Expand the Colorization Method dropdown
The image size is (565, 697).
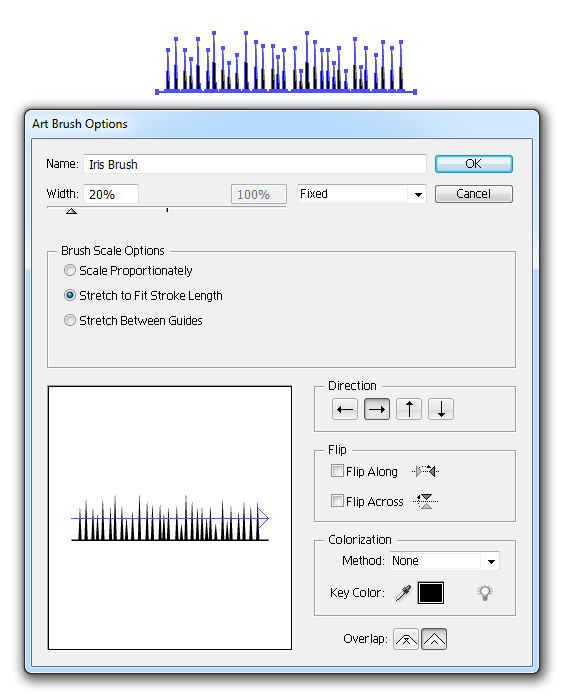pyautogui.click(x=444, y=561)
